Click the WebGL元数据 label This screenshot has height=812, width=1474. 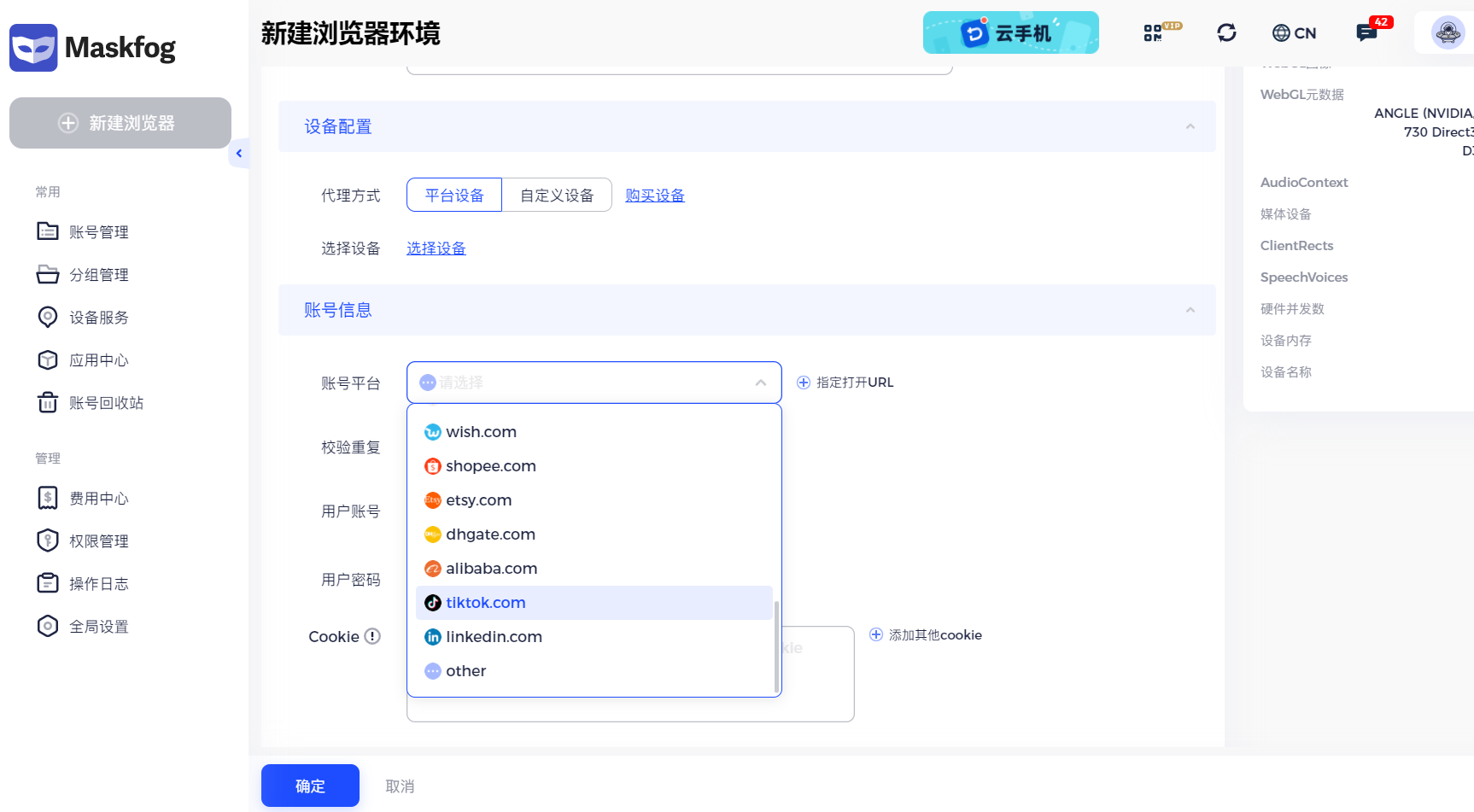[1302, 94]
